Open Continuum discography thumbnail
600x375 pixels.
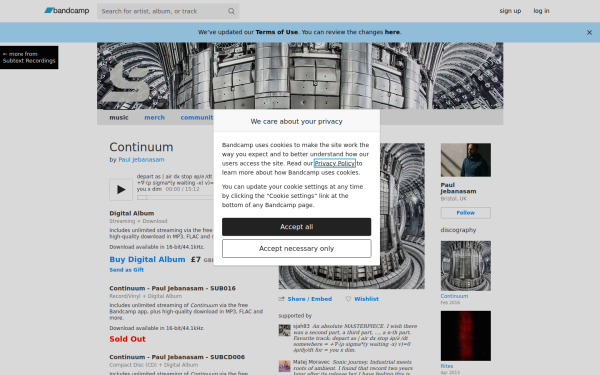466,266
